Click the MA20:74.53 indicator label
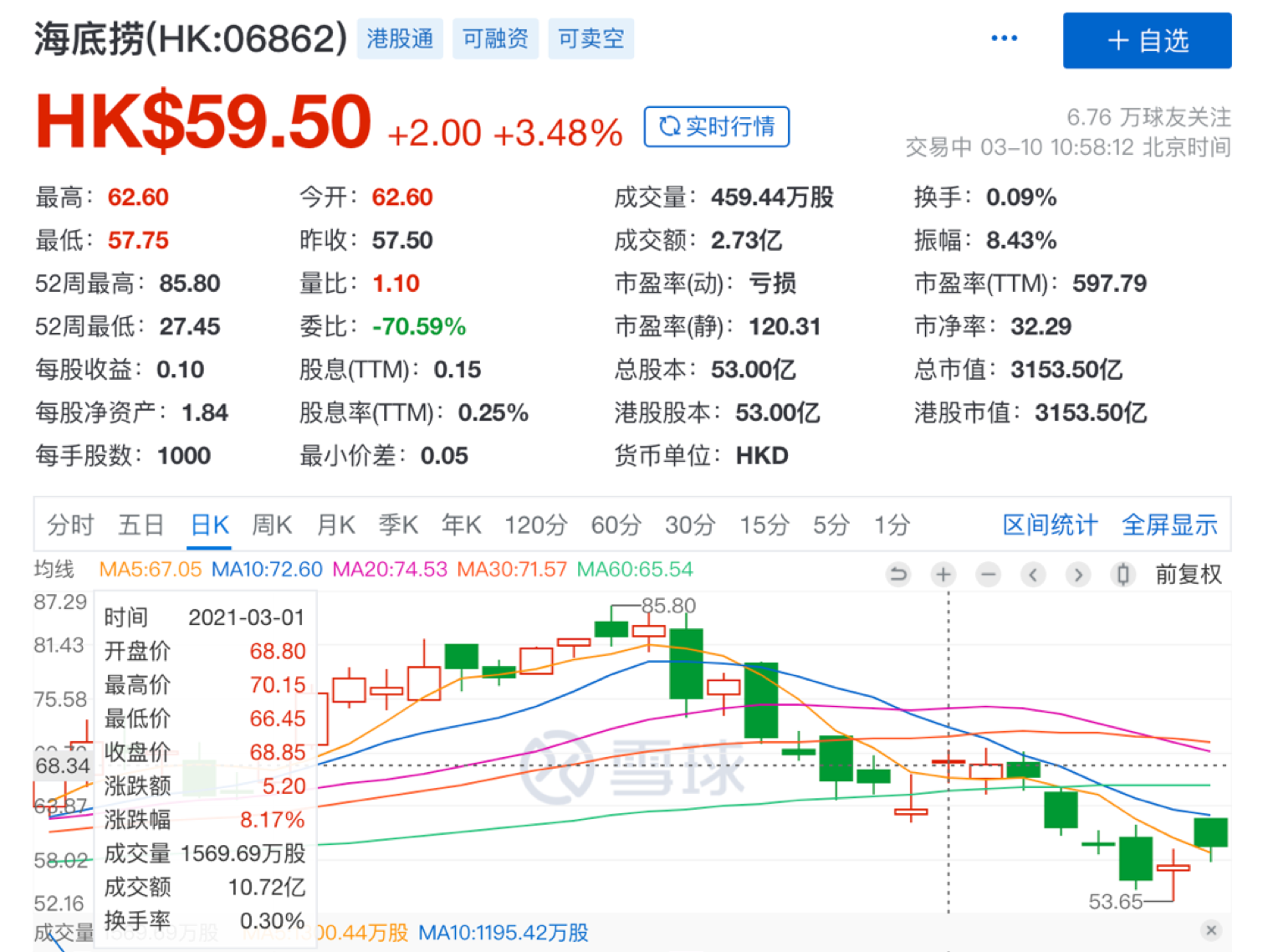The image size is (1268, 952). [x=390, y=570]
